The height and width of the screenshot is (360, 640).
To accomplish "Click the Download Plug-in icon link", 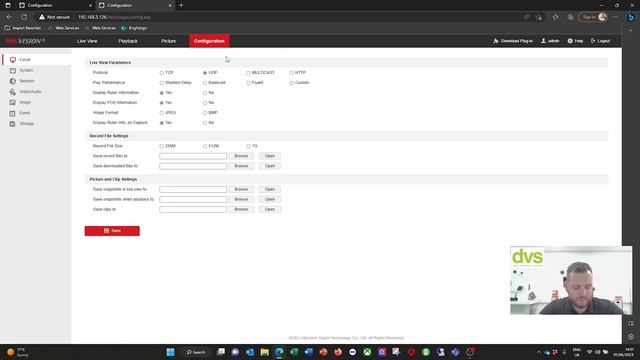I will coord(496,41).
